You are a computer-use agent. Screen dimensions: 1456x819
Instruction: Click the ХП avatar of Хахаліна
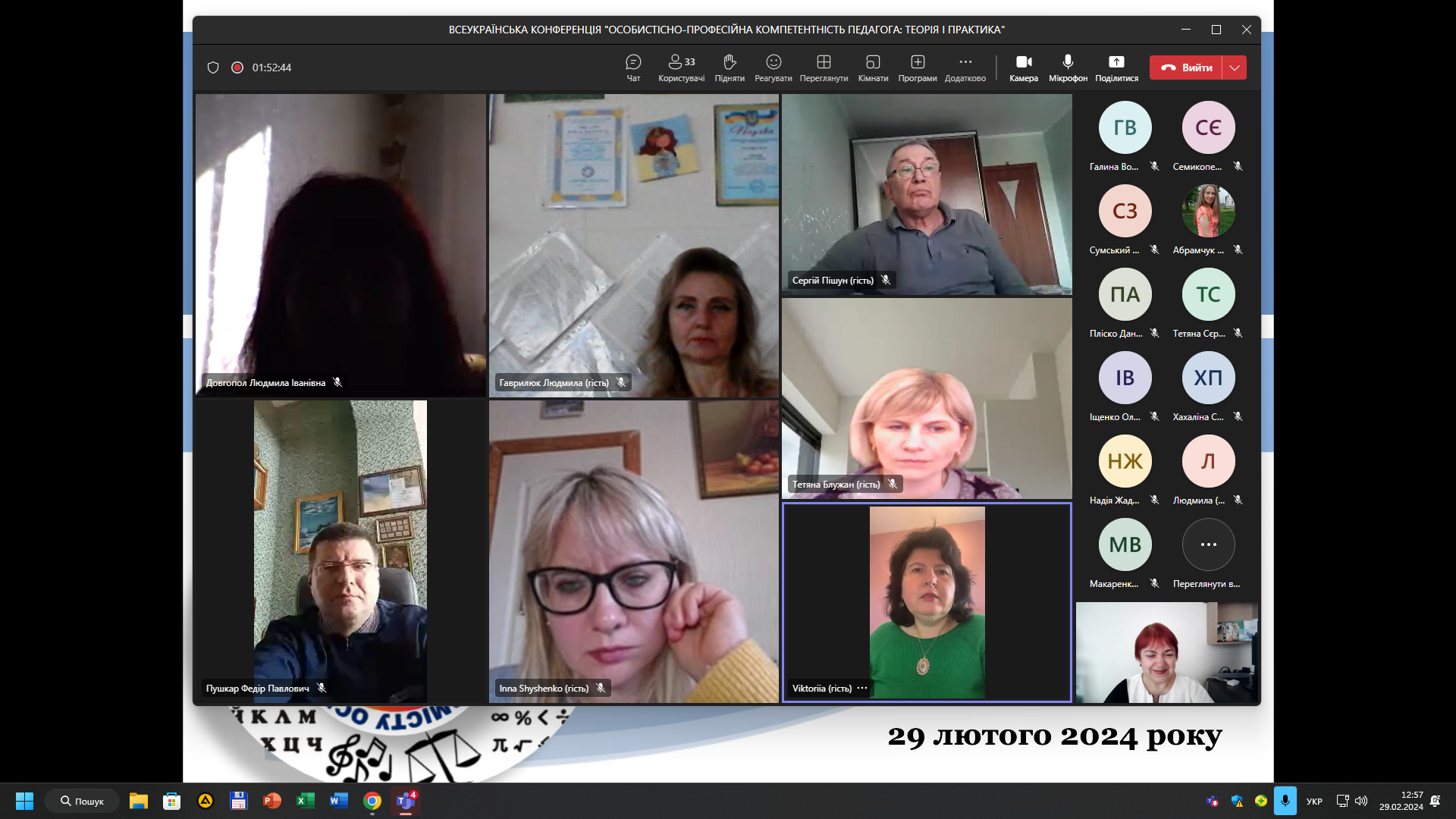coord(1208,378)
